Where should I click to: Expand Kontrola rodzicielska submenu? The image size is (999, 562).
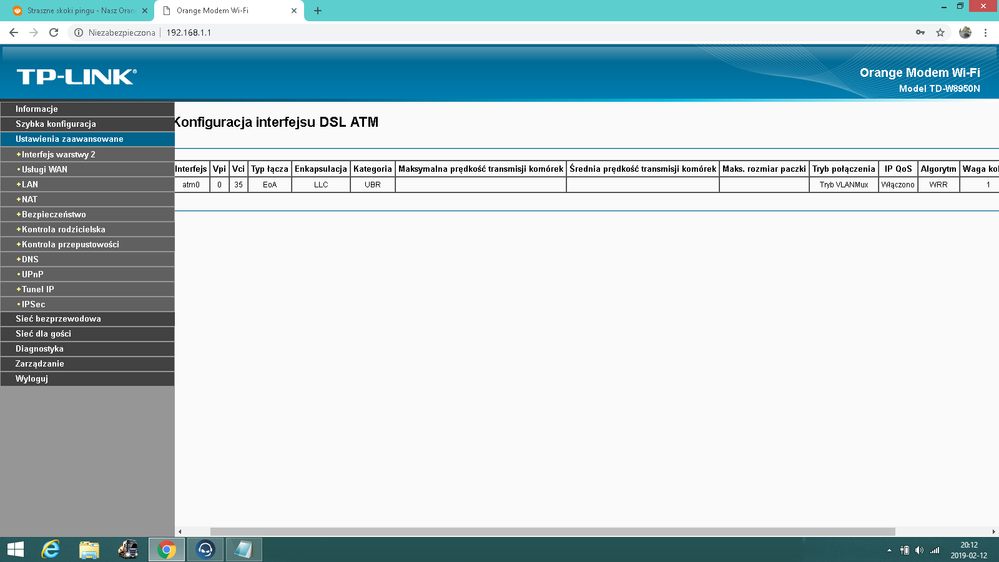tap(87, 229)
